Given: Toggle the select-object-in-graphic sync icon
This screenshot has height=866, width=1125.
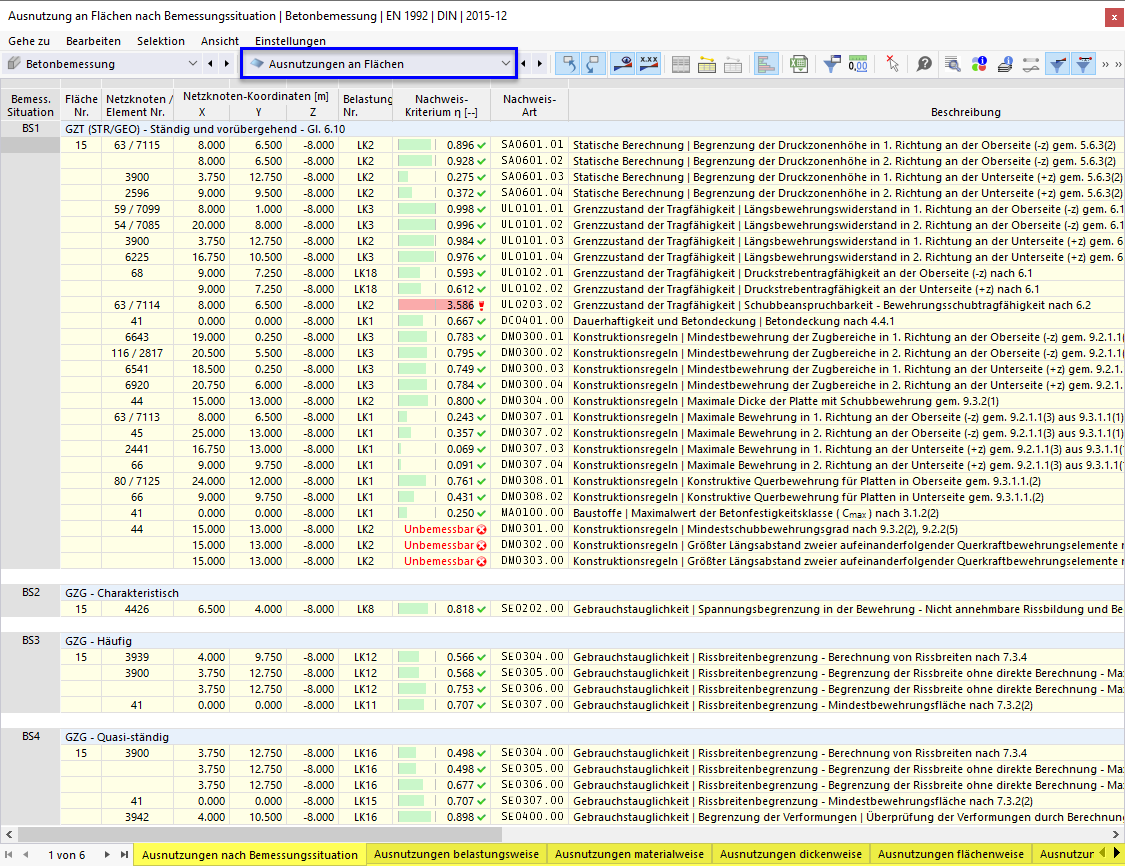Looking at the screenshot, I should pos(569,64).
